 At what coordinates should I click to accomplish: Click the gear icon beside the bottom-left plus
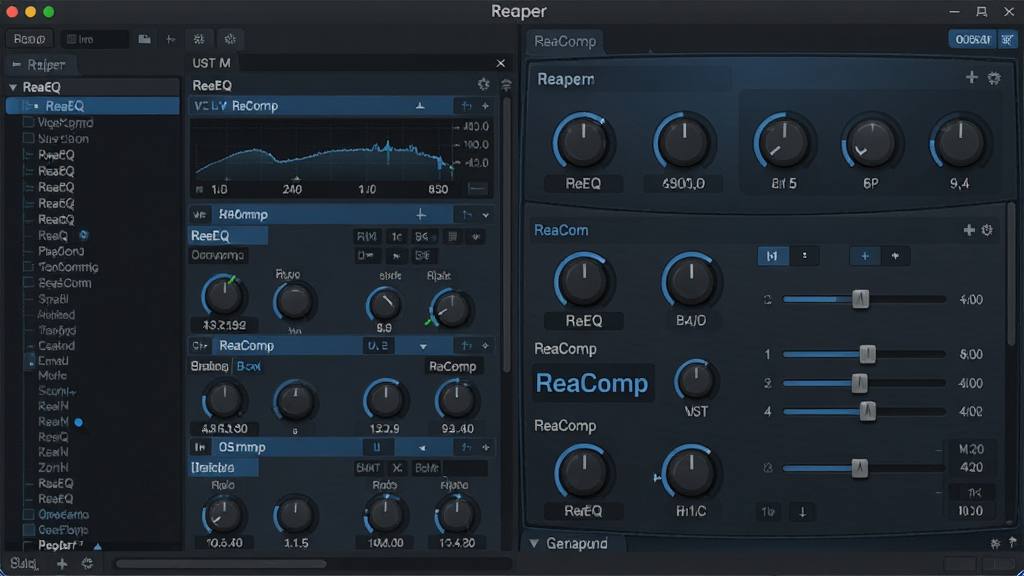pos(87,563)
